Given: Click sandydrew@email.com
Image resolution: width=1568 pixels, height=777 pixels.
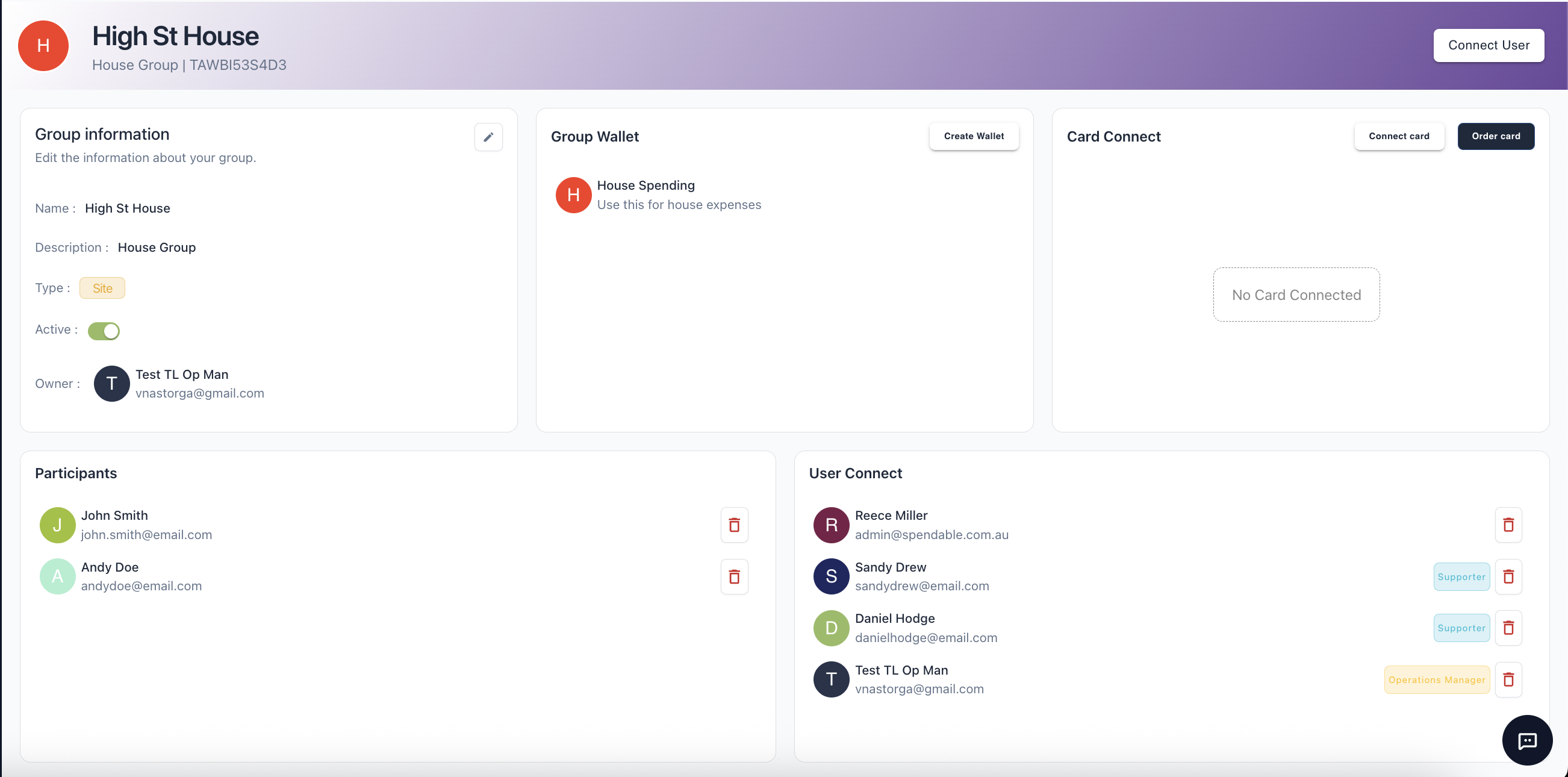Looking at the screenshot, I should tap(921, 587).
